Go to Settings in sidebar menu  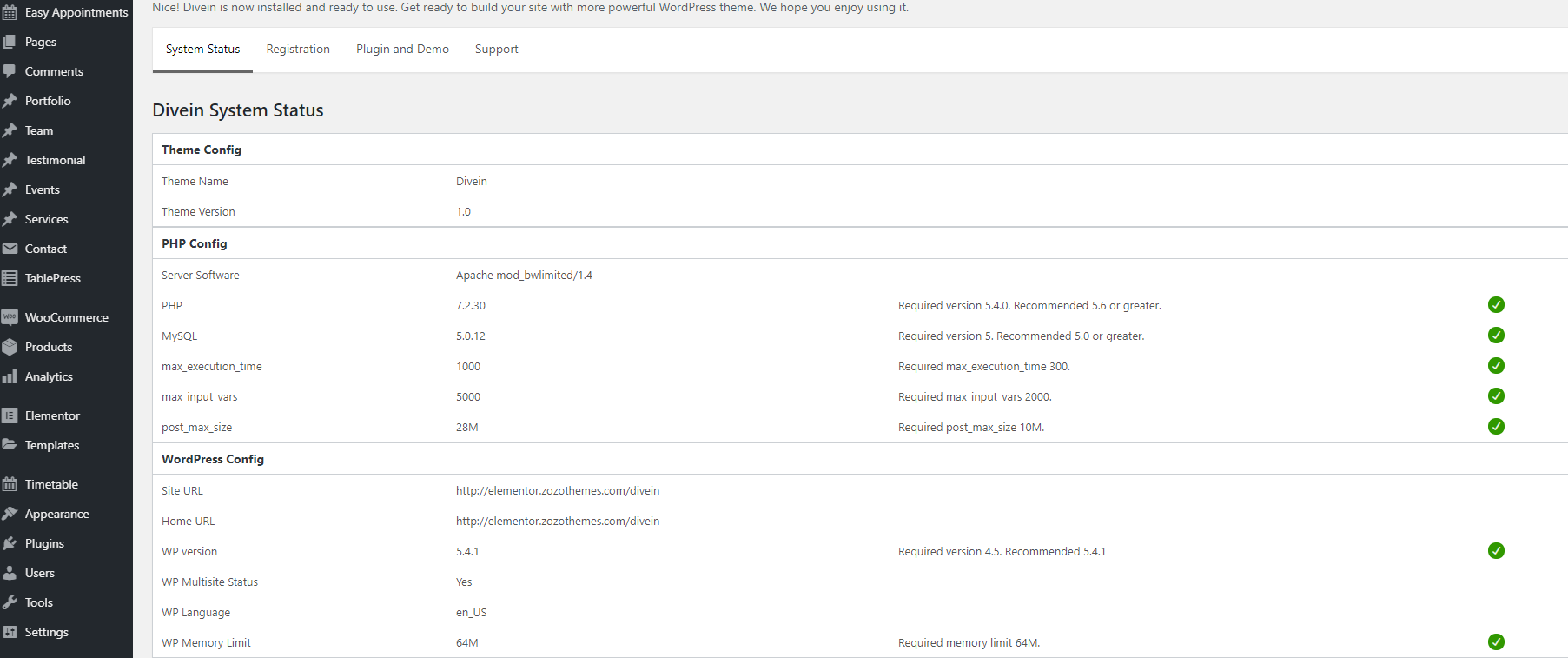pos(46,632)
